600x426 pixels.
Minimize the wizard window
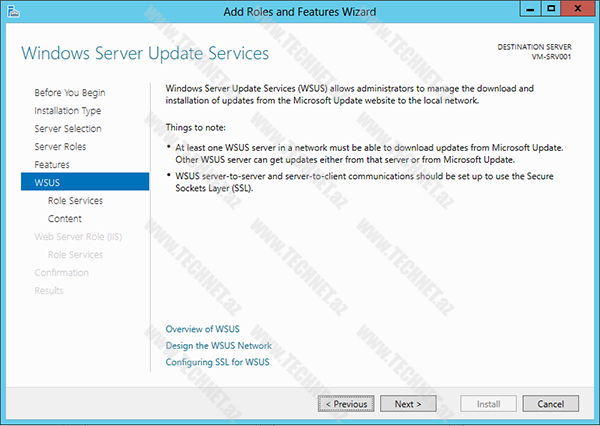530,8
